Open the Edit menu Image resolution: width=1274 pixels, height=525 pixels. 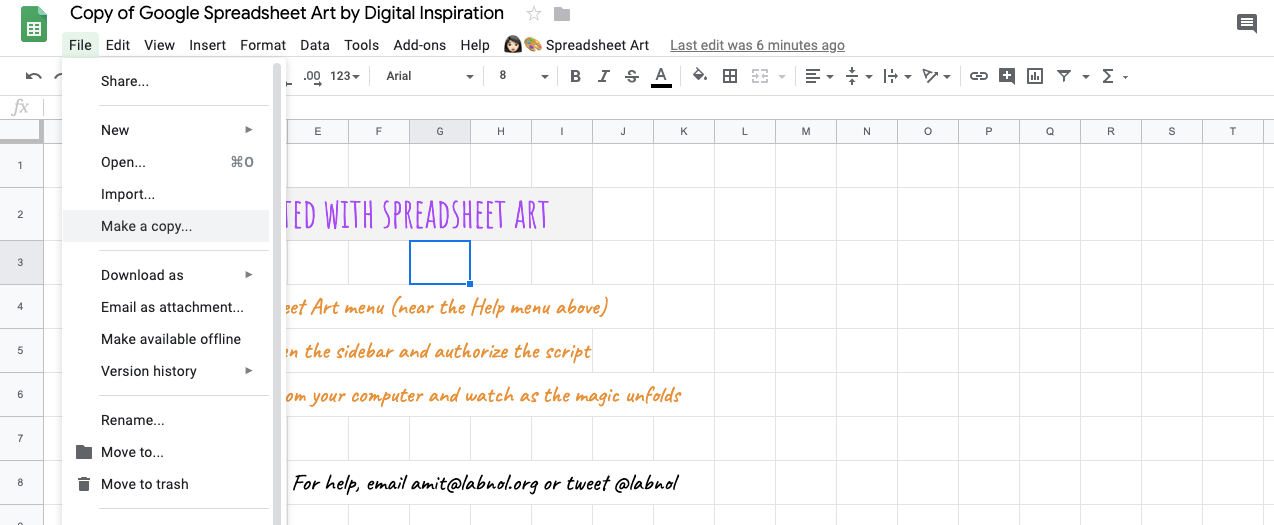coord(118,45)
